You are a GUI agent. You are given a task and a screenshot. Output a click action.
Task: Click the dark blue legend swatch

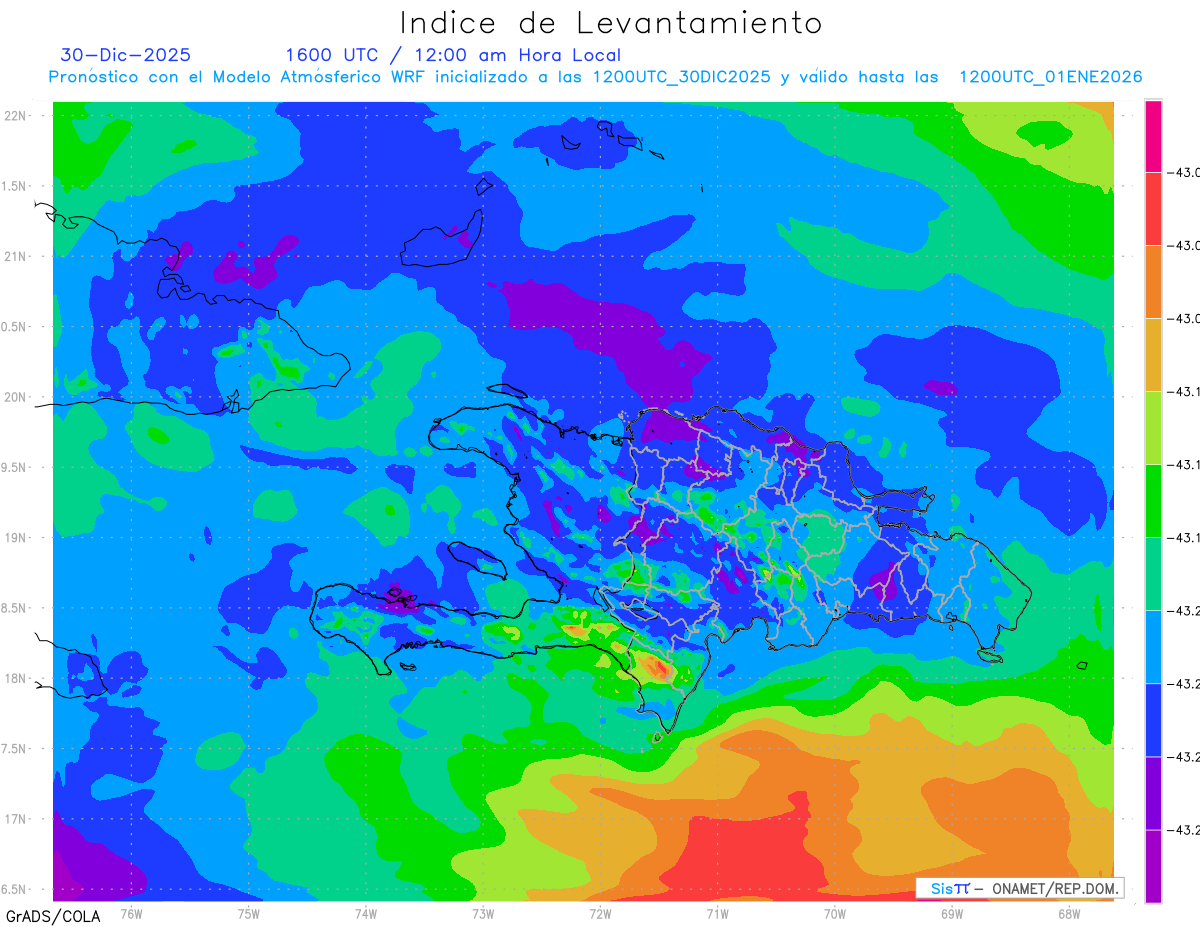click(1153, 720)
